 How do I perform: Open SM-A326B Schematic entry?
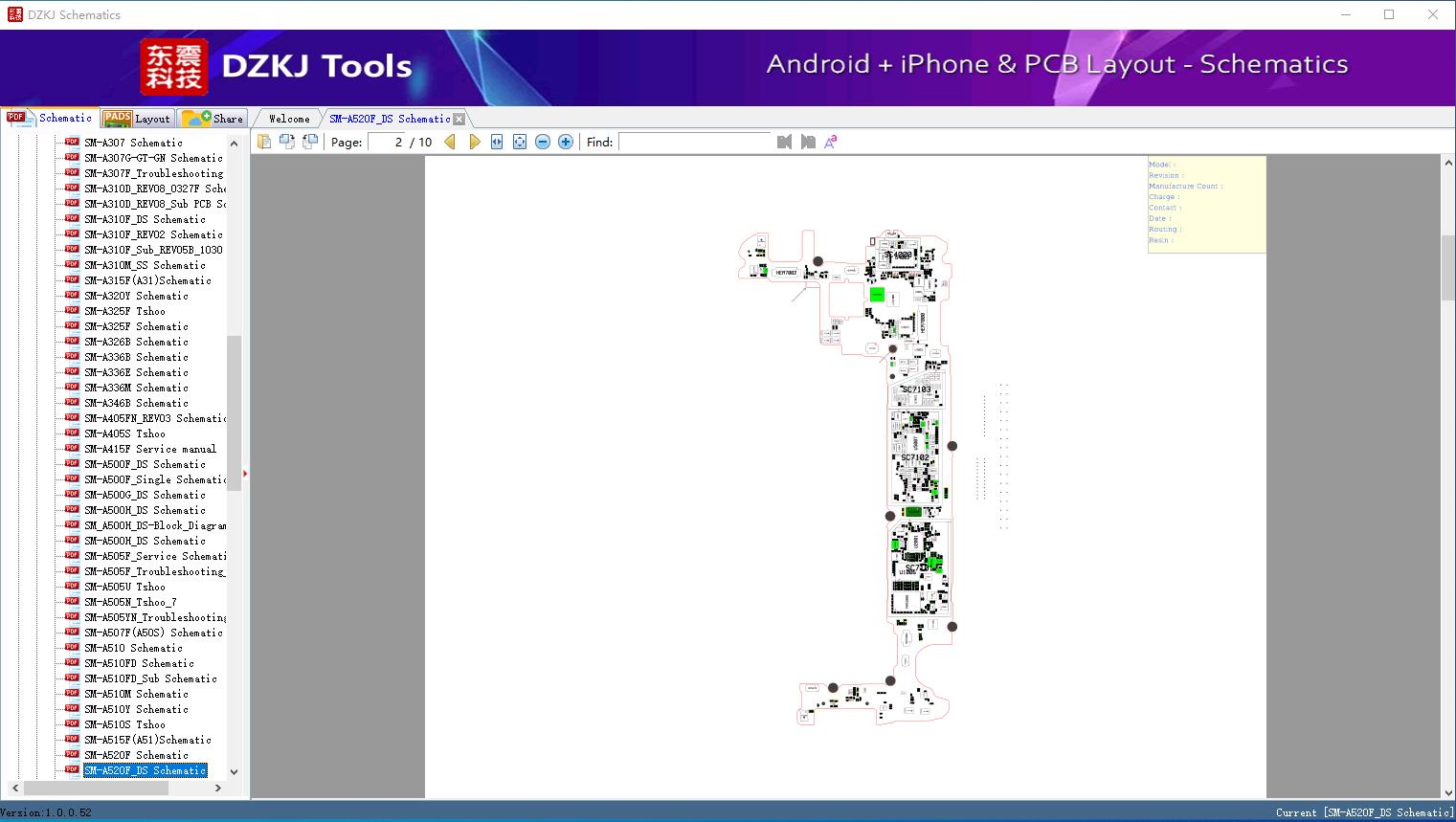coord(136,342)
